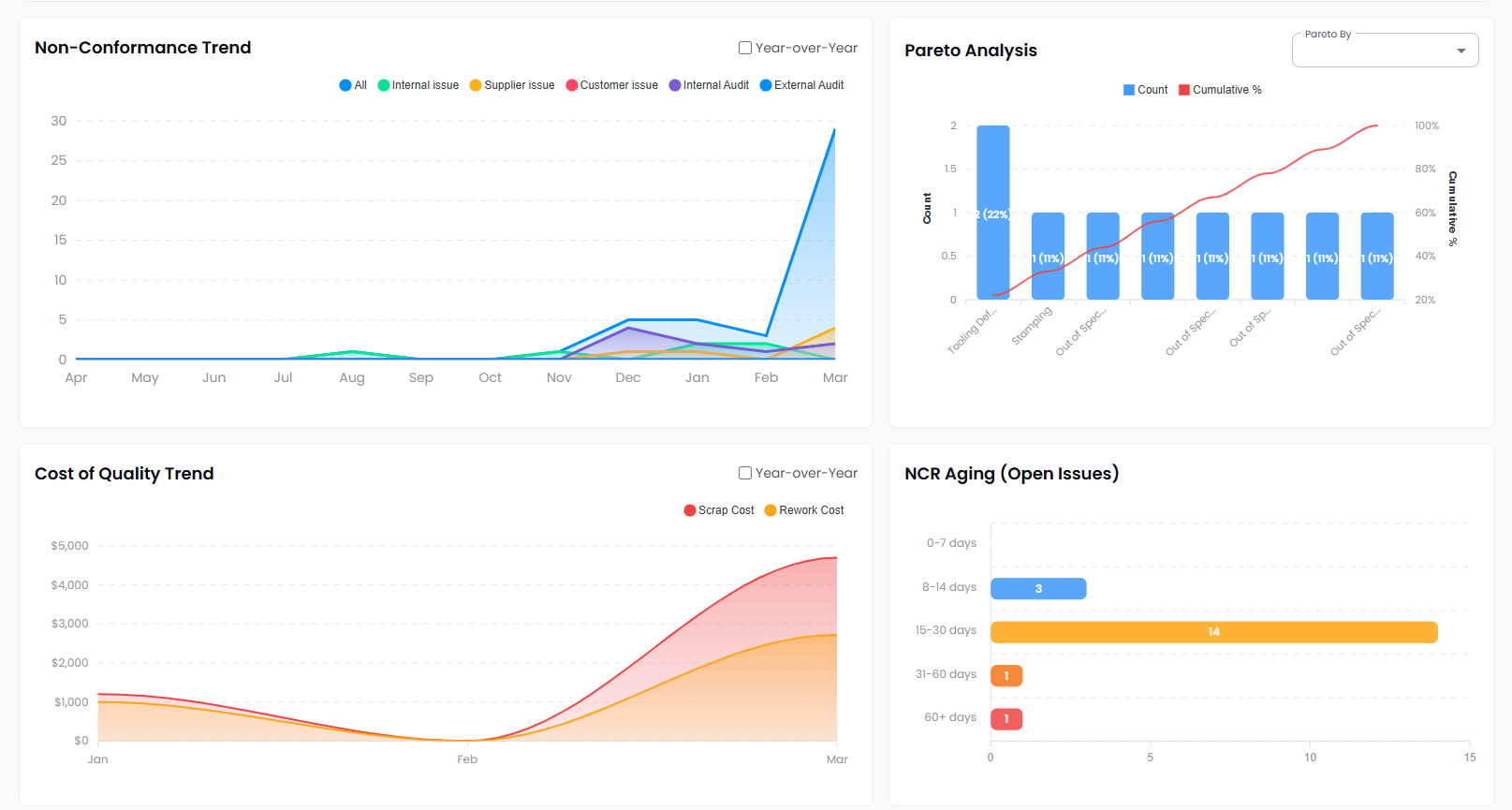
Task: Toggle the Customer issue legend marker
Action: [x=572, y=85]
